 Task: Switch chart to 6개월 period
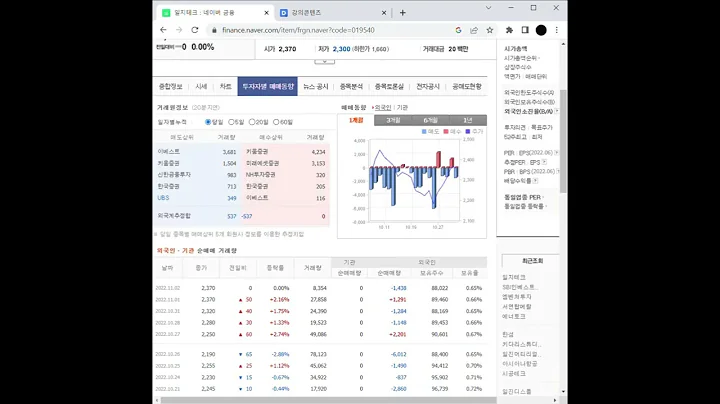coord(430,120)
